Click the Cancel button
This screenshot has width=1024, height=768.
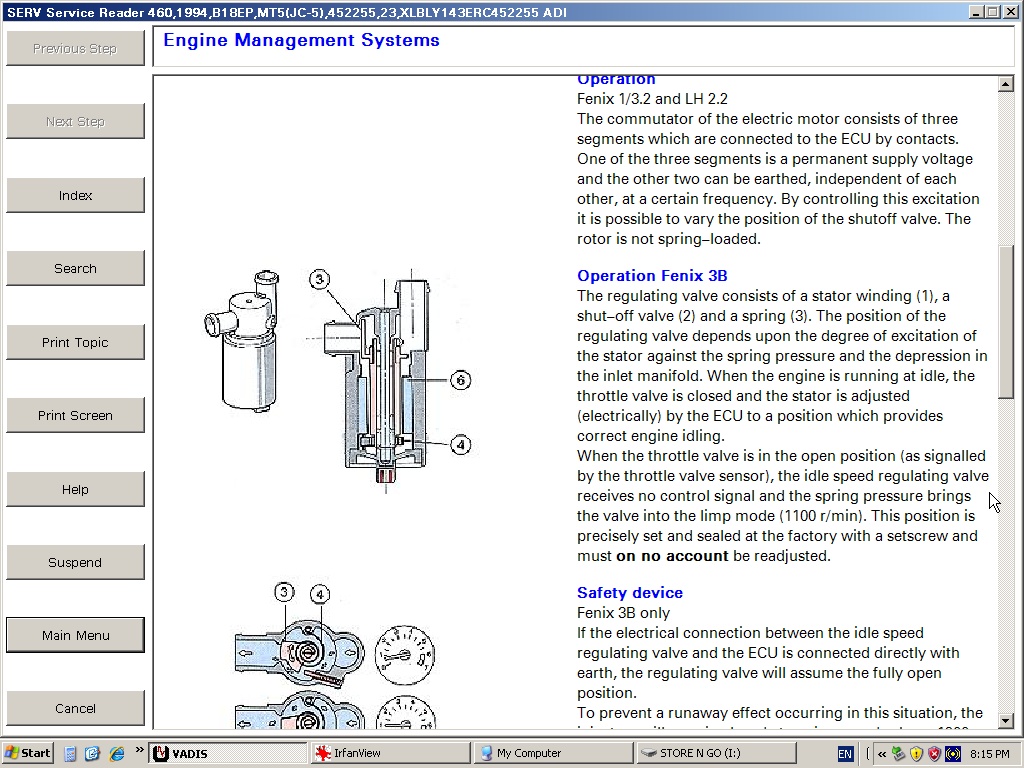click(x=75, y=709)
